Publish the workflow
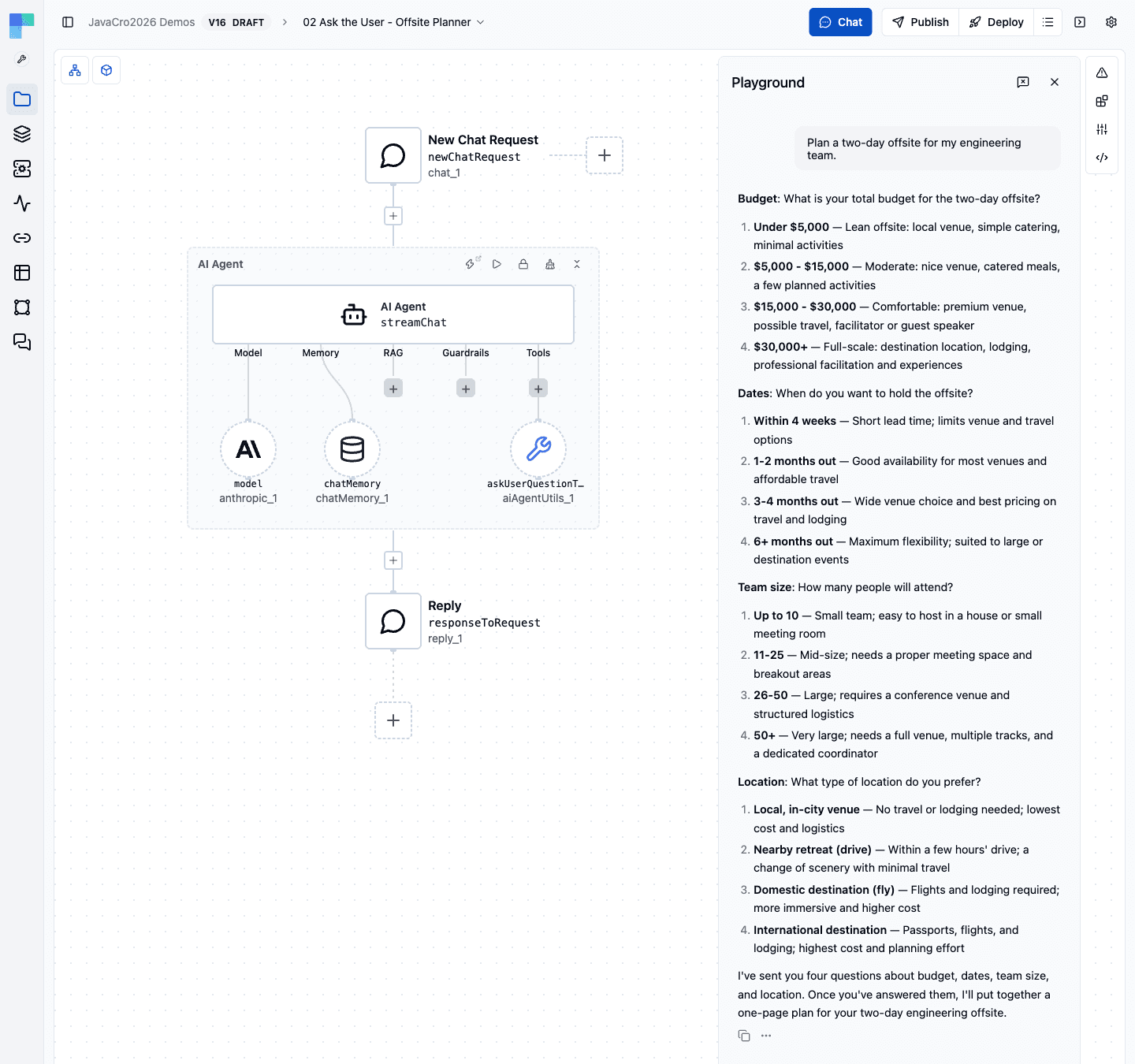Viewport: 1135px width, 1064px height. click(920, 22)
